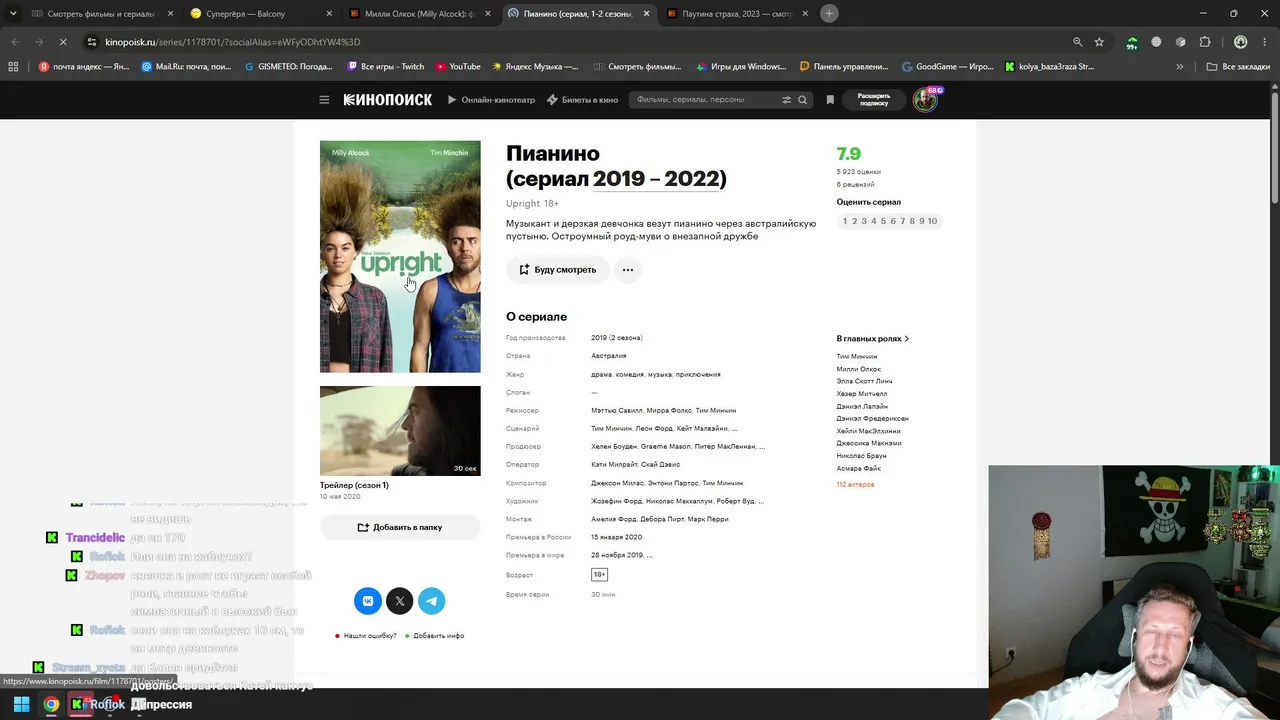Rate the series 1
The image size is (1280, 720).
tap(845, 221)
